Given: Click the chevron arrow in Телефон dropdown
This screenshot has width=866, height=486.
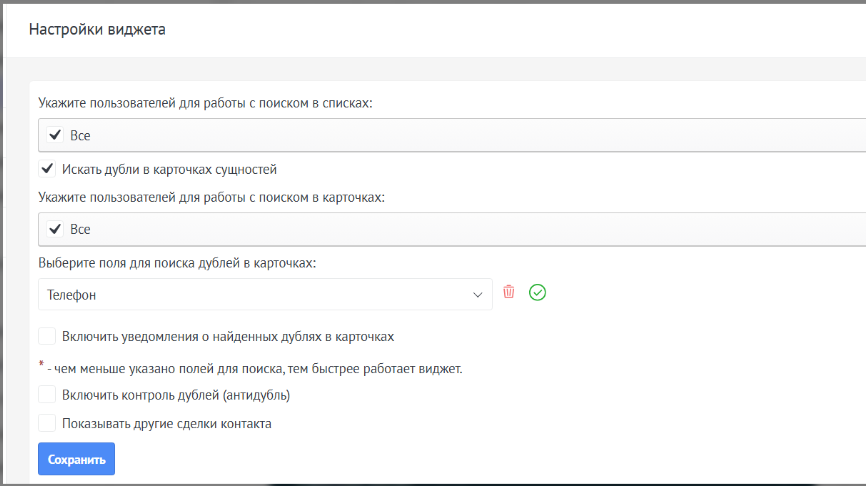Looking at the screenshot, I should click(477, 295).
